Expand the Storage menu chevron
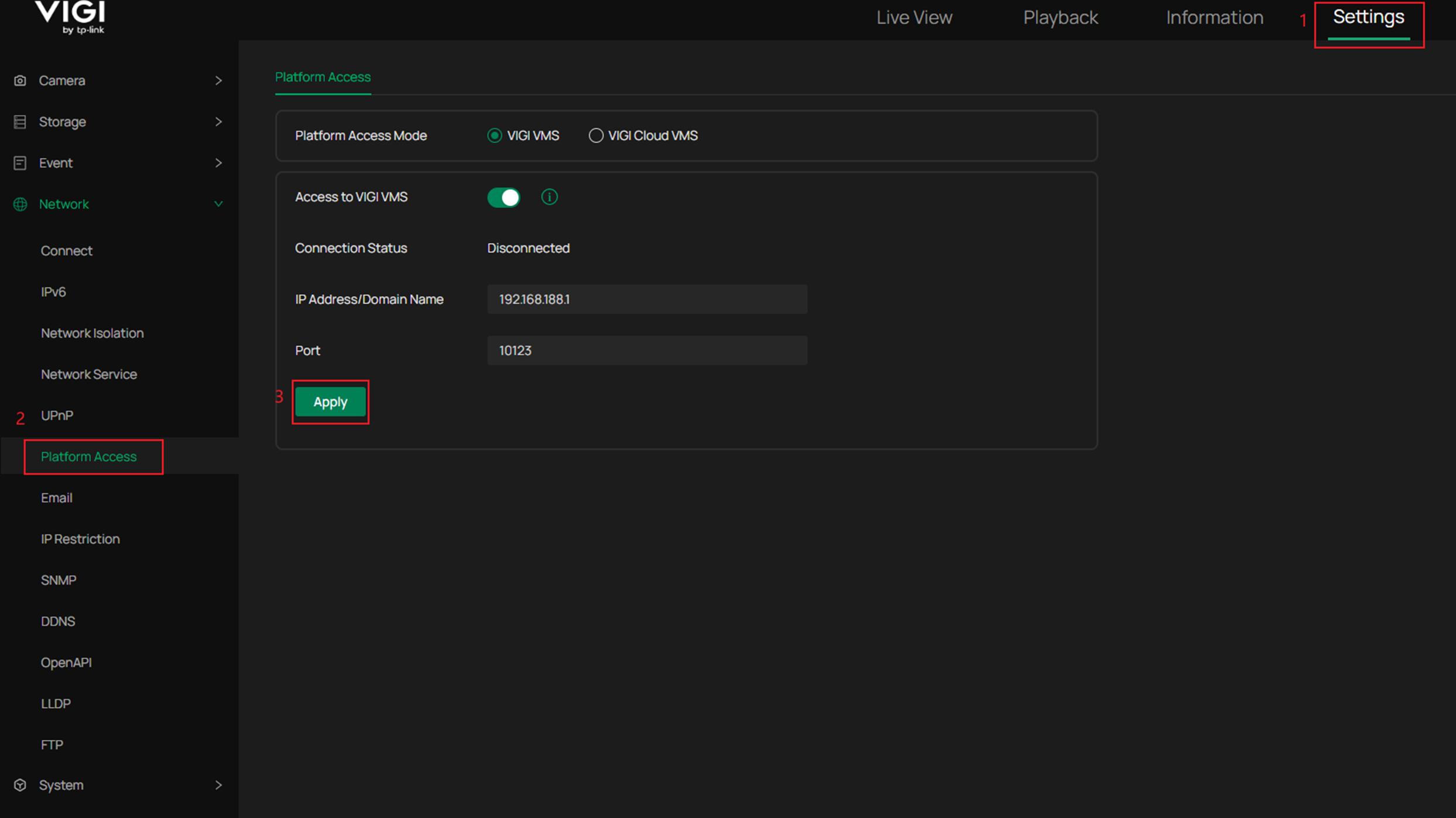This screenshot has height=818, width=1456. tap(218, 122)
